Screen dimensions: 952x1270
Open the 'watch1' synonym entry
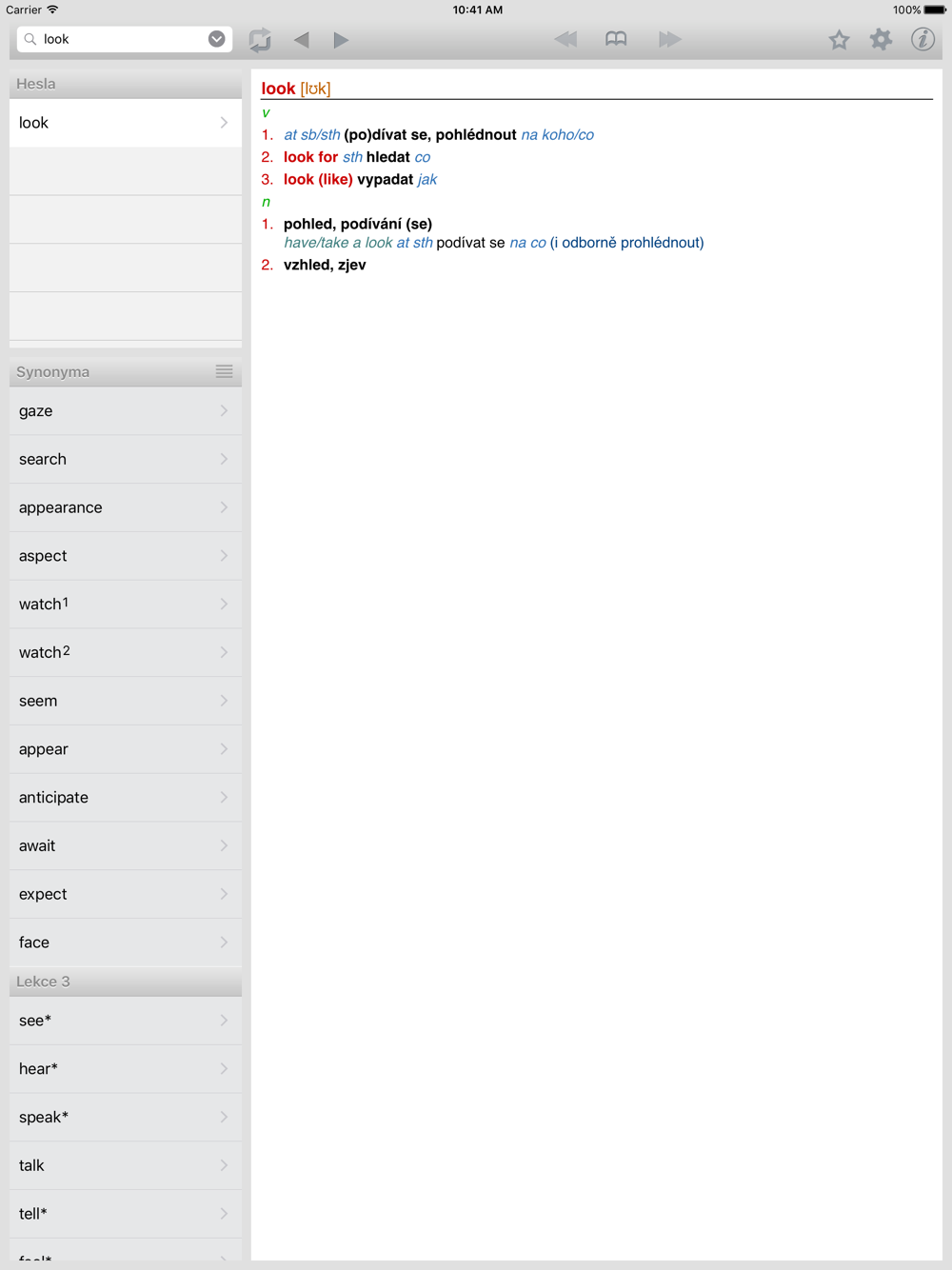(126, 605)
